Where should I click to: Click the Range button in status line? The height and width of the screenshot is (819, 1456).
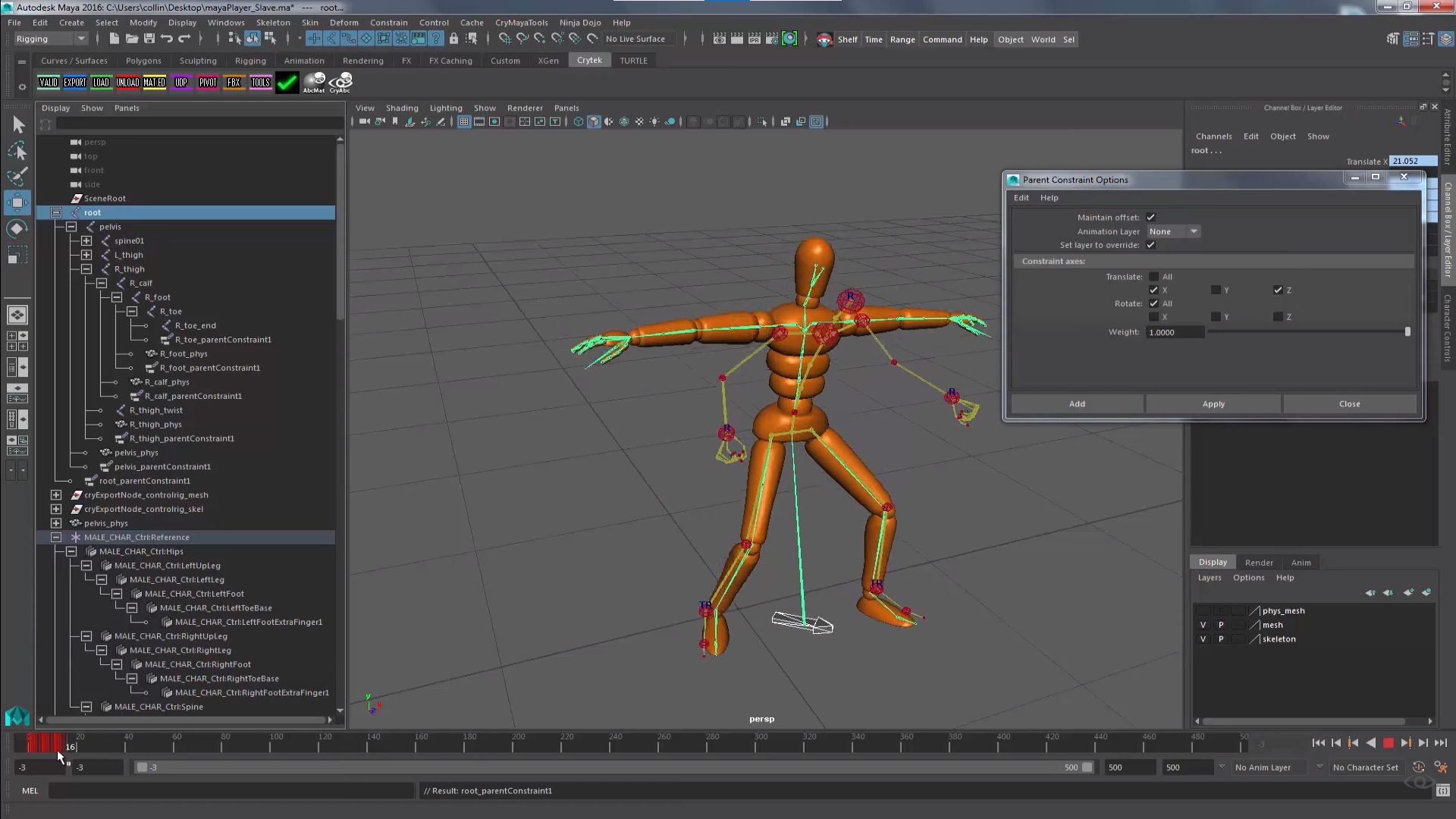coord(902,39)
